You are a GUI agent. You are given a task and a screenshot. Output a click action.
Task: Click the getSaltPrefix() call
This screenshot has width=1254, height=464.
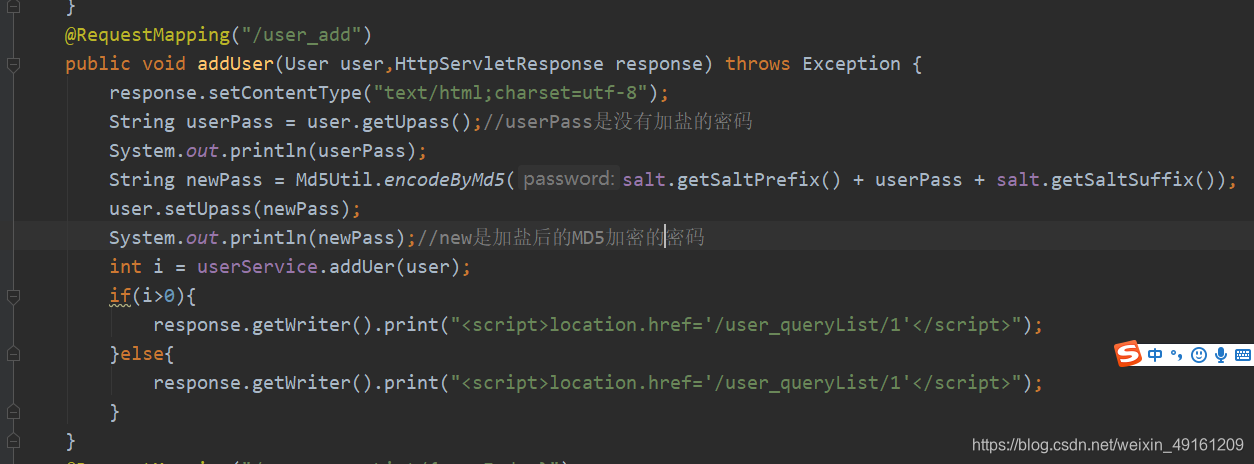(759, 180)
